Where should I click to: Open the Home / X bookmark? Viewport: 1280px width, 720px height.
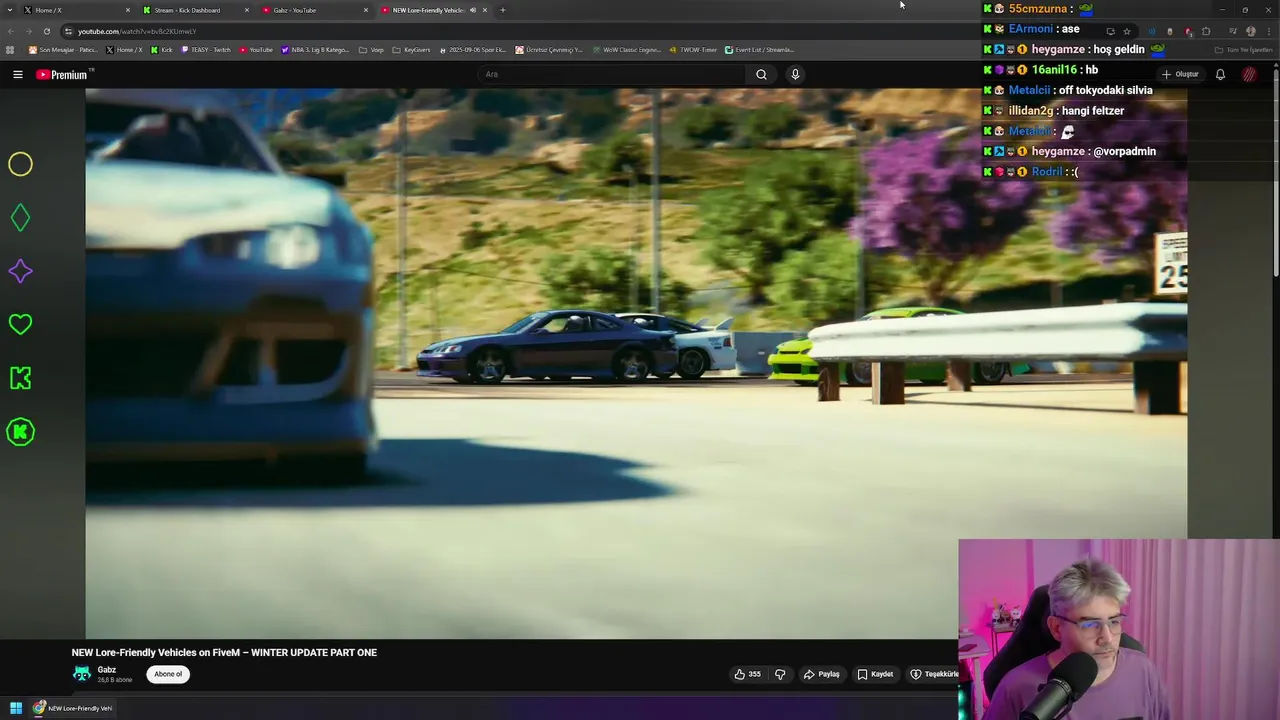pyautogui.click(x=126, y=49)
